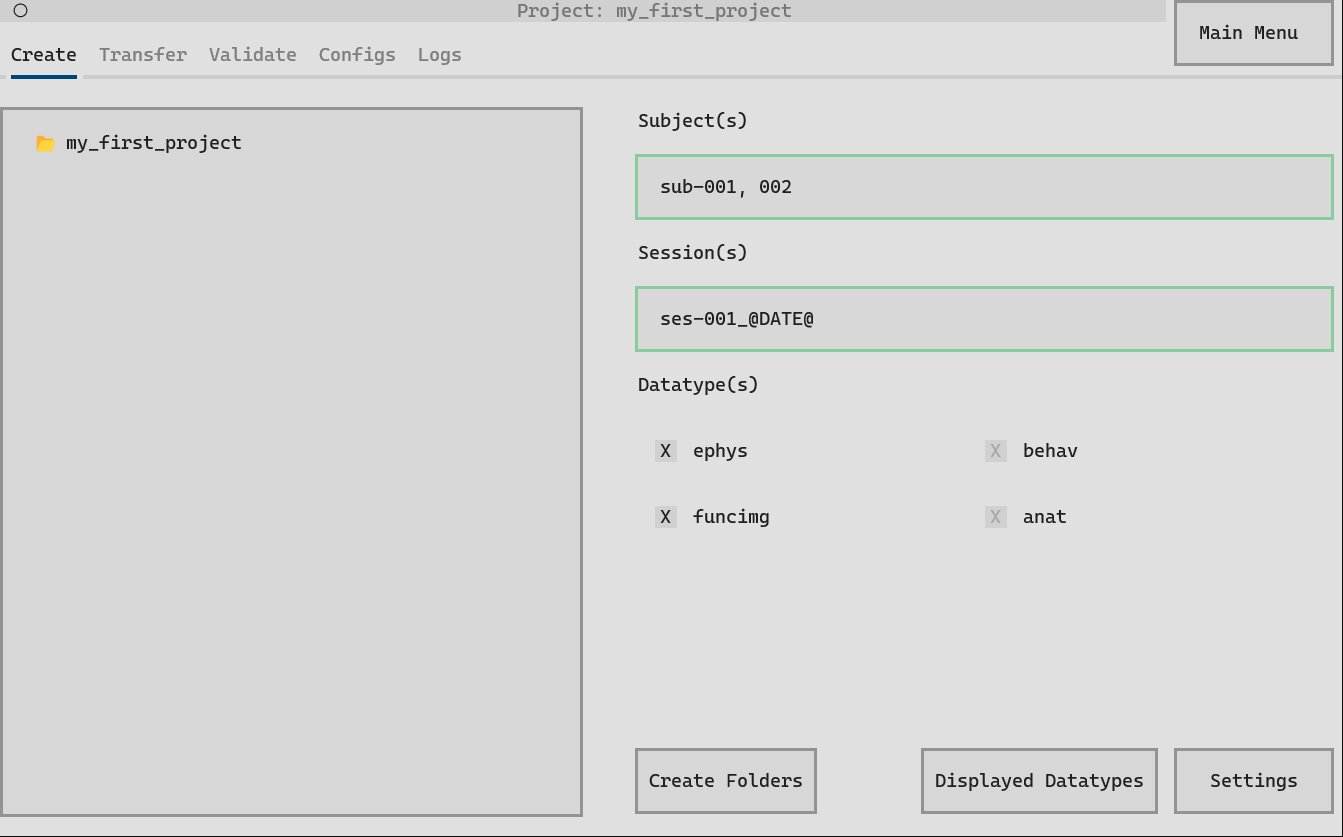Return to the Main Menu
Screen dimensions: 1343x837
[1252, 33]
